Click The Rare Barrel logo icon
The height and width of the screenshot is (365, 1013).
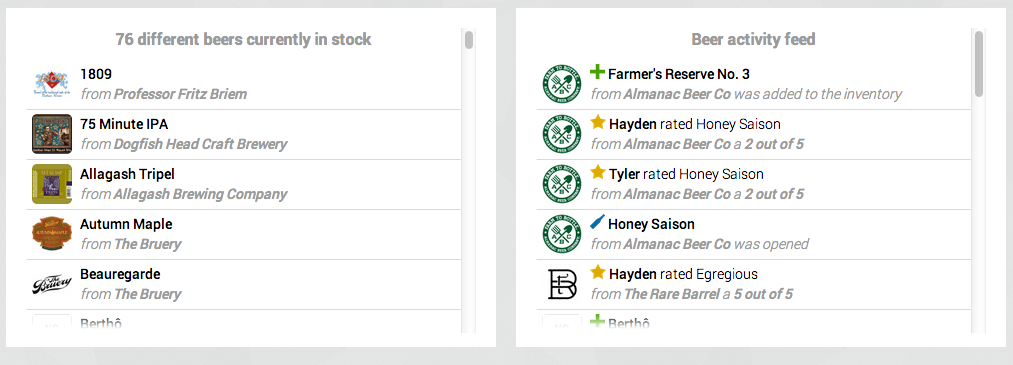coord(561,284)
